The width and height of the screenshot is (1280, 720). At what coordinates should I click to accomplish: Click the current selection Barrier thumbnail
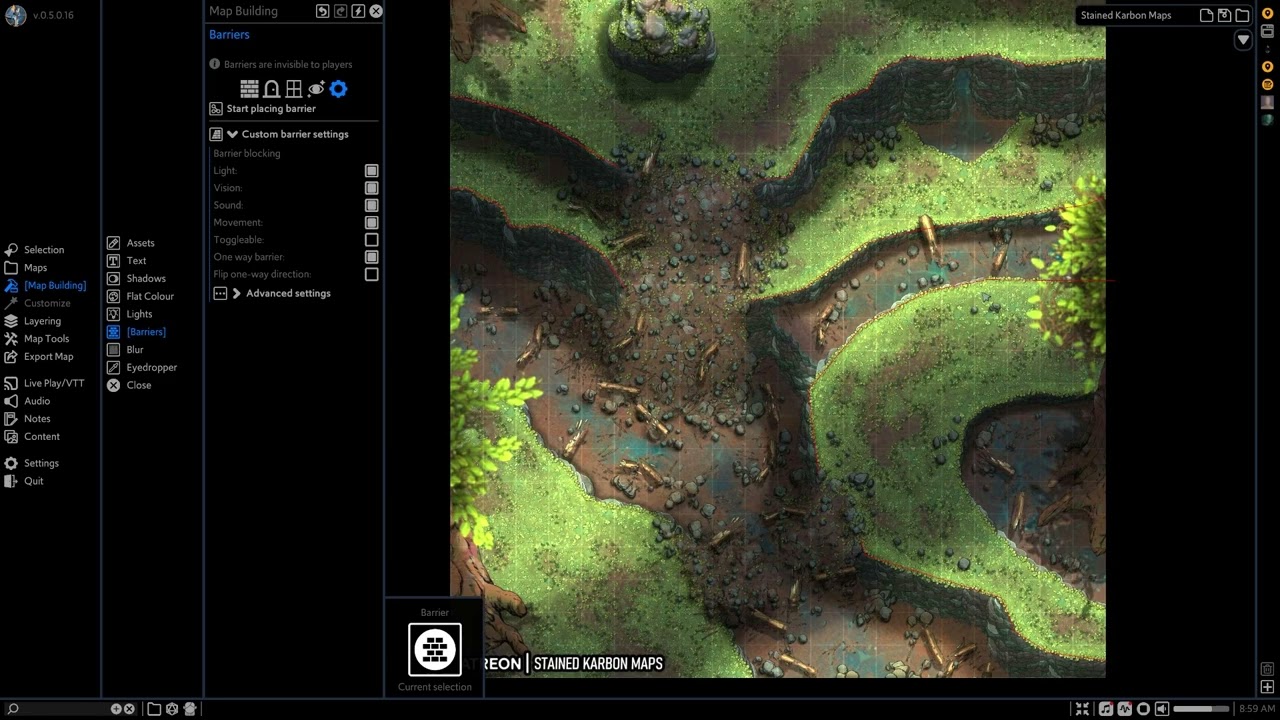(435, 650)
